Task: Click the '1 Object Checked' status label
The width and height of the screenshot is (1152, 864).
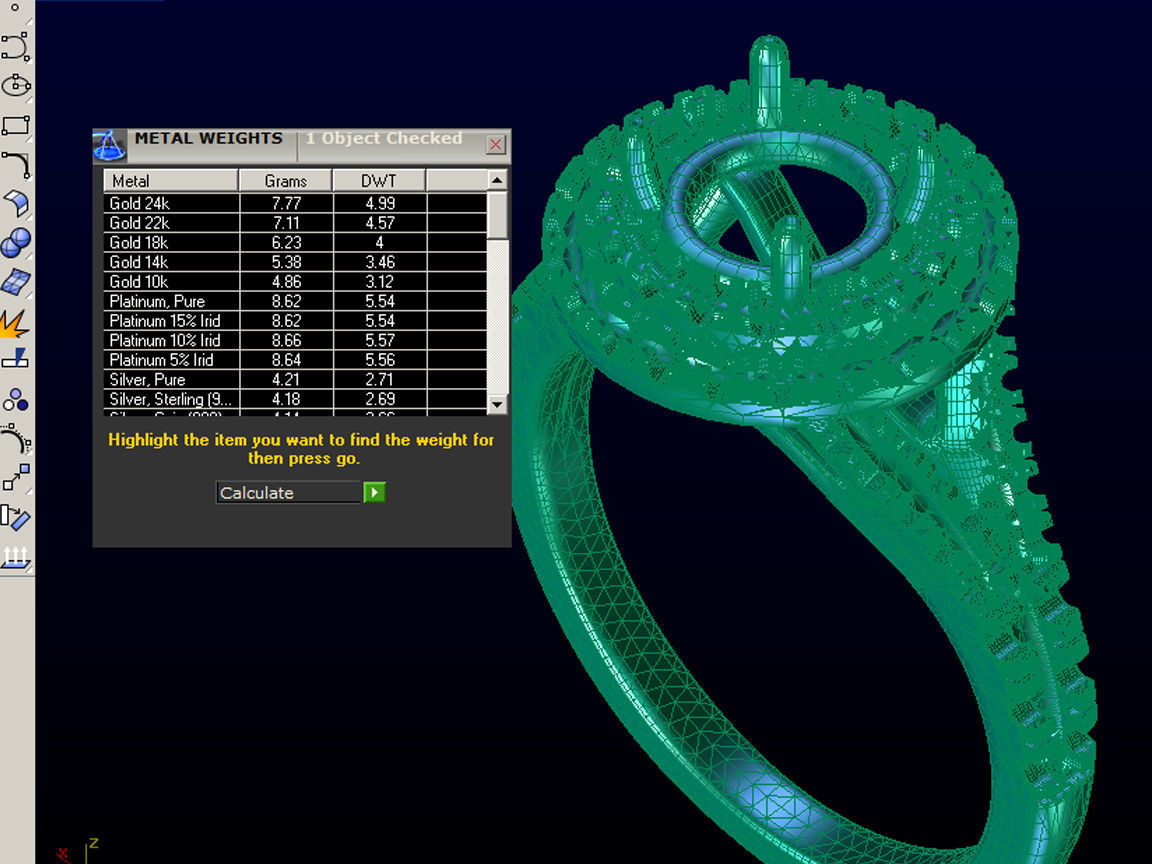Action: pyautogui.click(x=384, y=138)
